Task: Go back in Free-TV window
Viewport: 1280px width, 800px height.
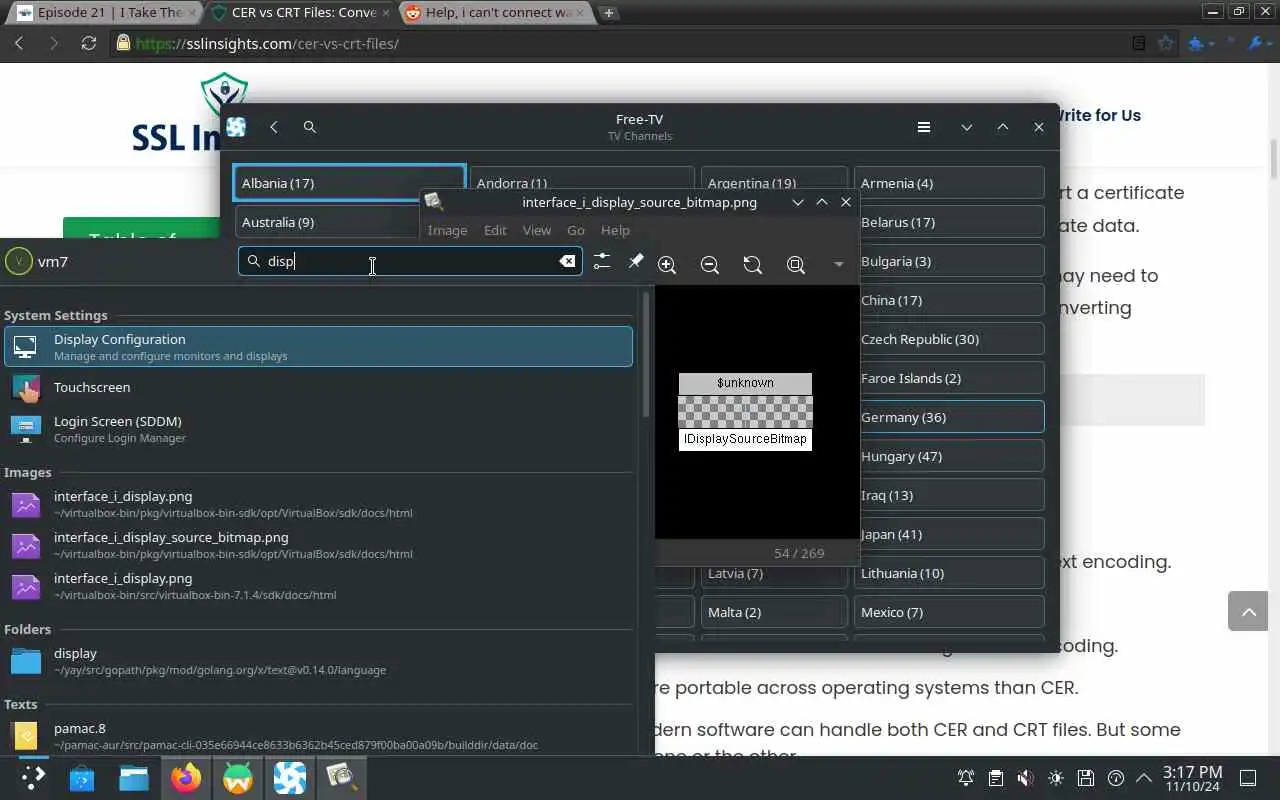Action: (274, 127)
